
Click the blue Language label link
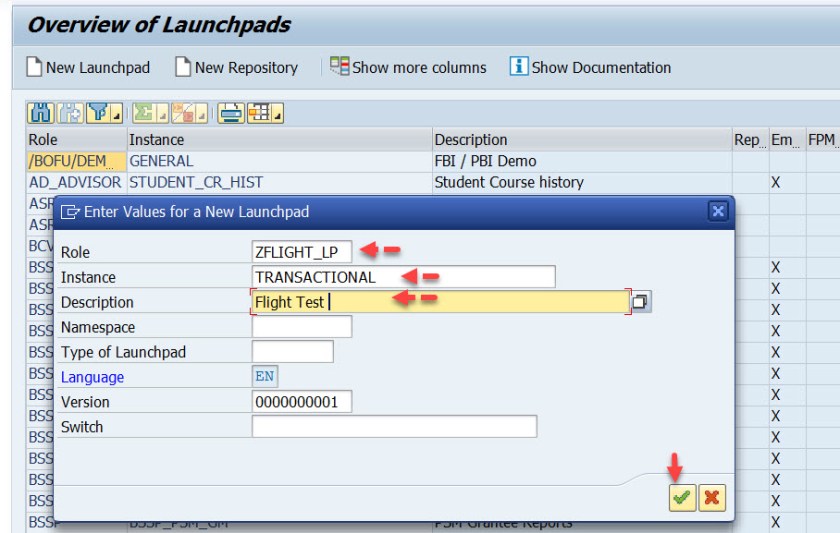pos(92,377)
